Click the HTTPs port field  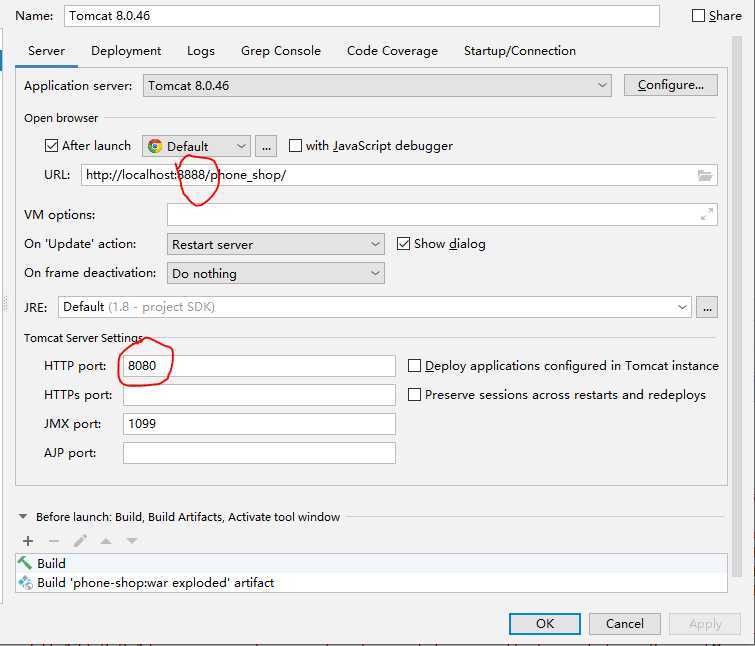259,395
